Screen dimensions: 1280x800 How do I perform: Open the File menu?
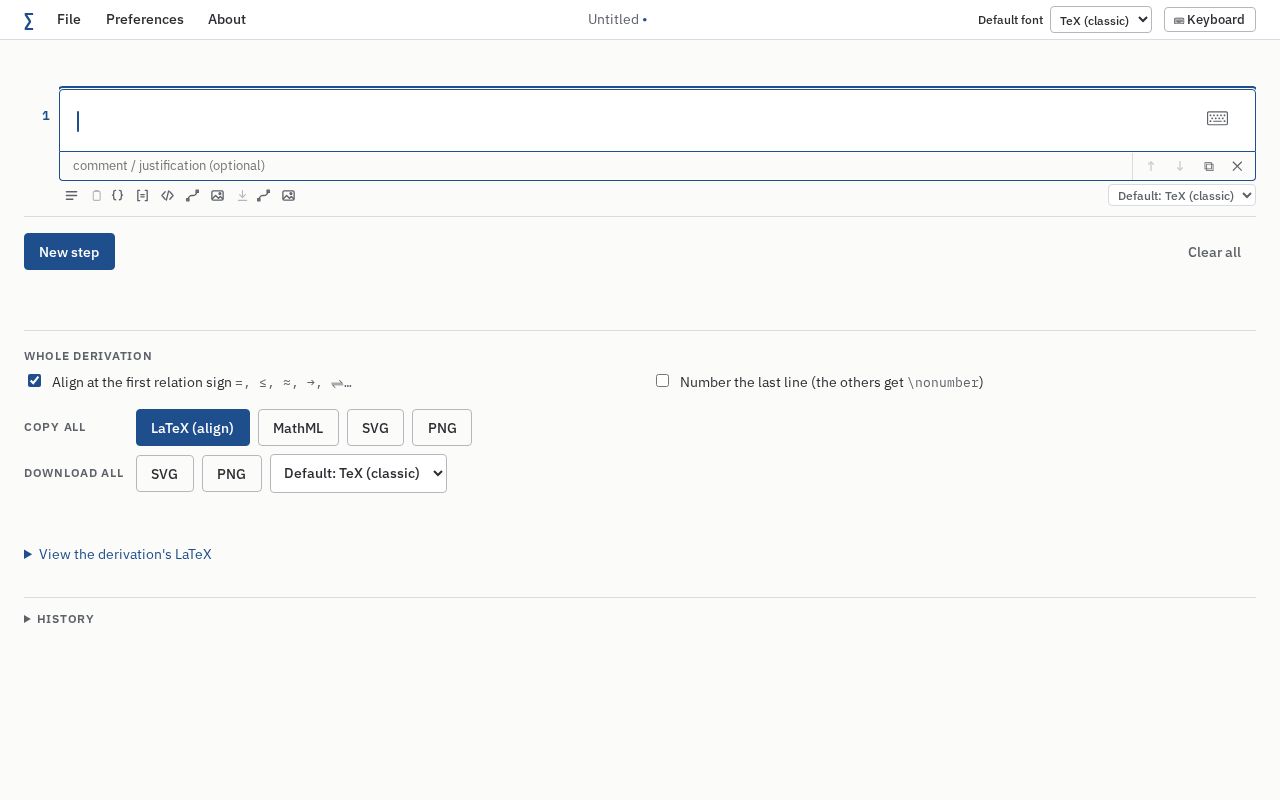tap(69, 19)
